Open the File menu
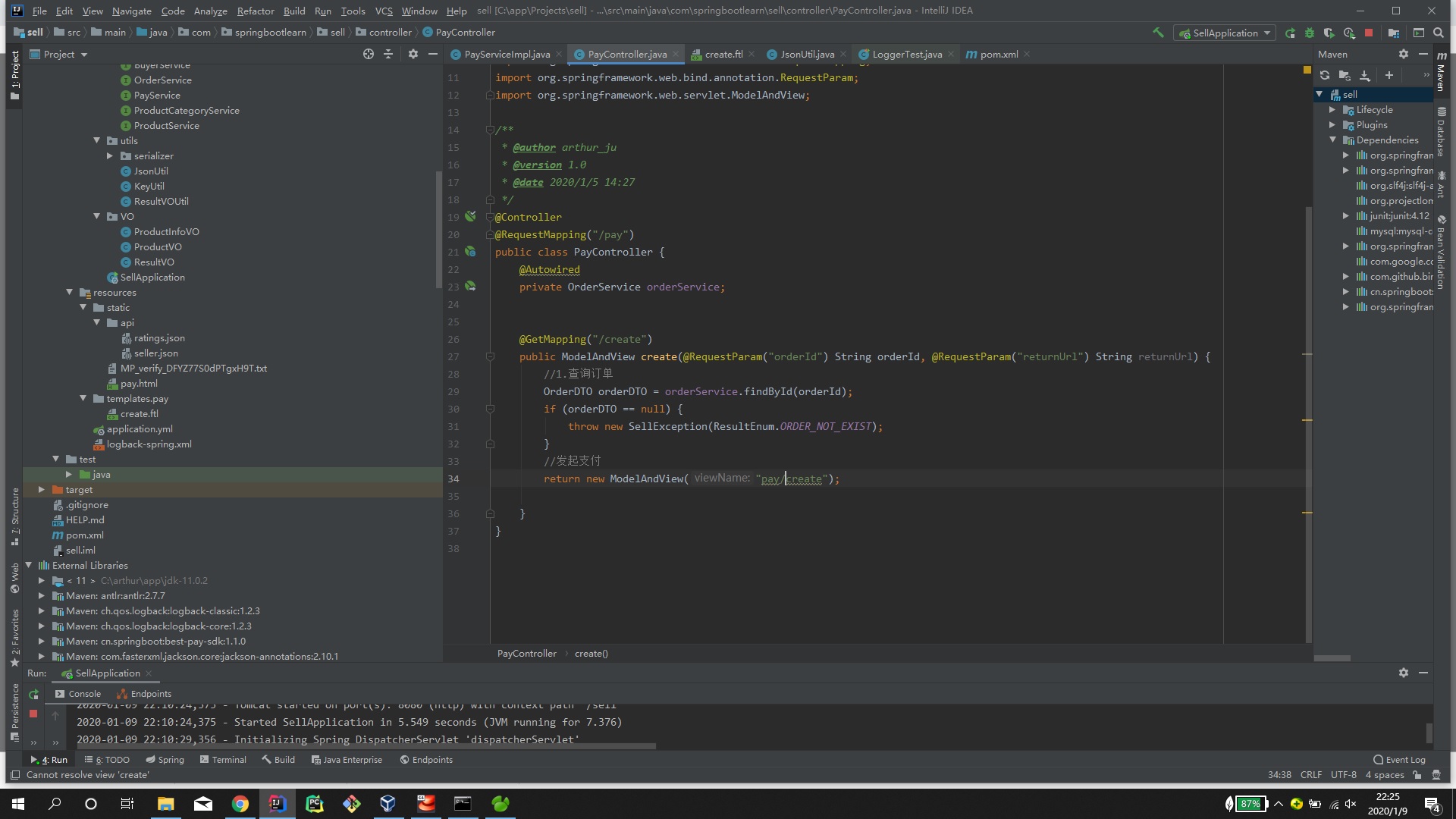The width and height of the screenshot is (1456, 819). point(39,11)
